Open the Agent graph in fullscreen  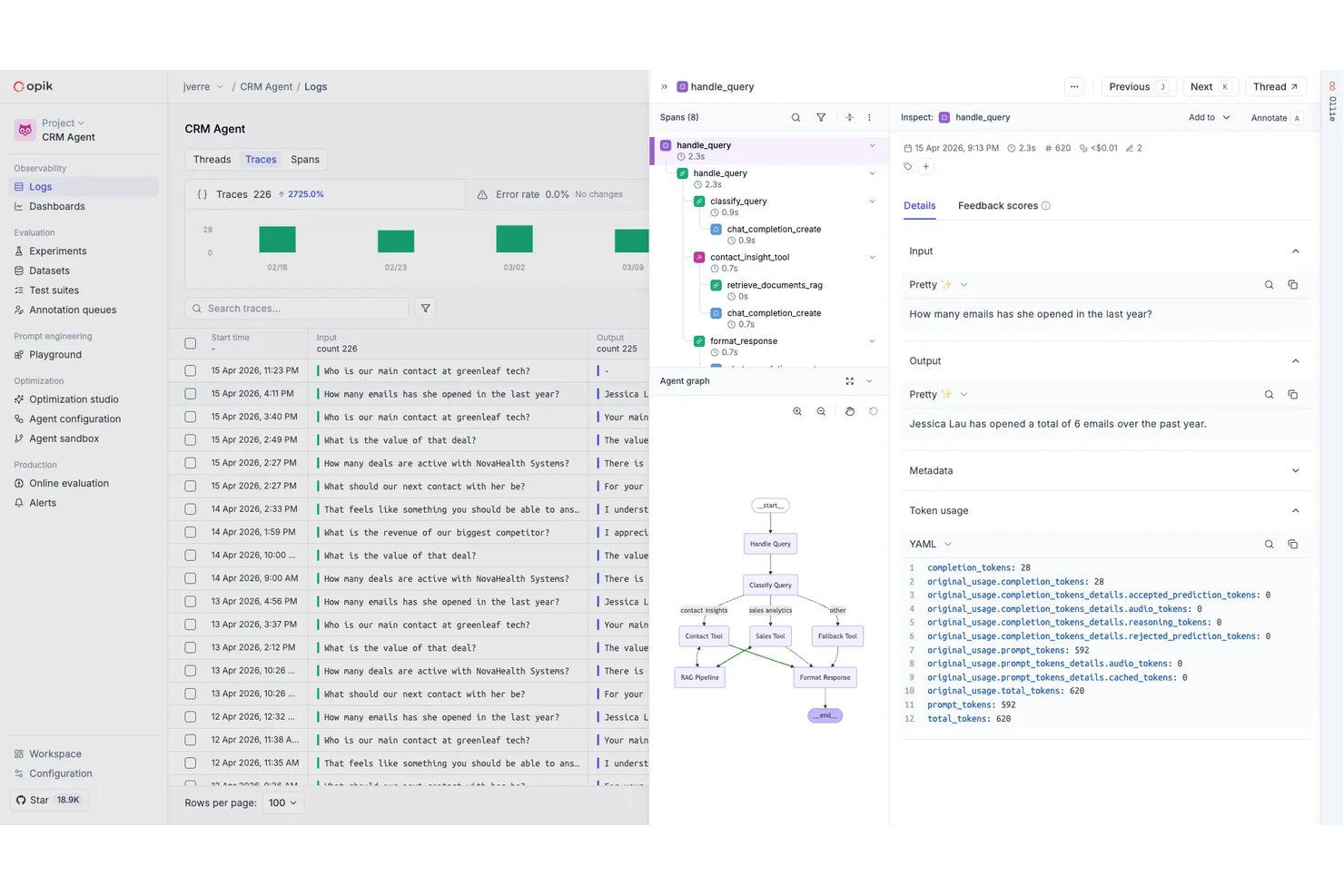(850, 381)
